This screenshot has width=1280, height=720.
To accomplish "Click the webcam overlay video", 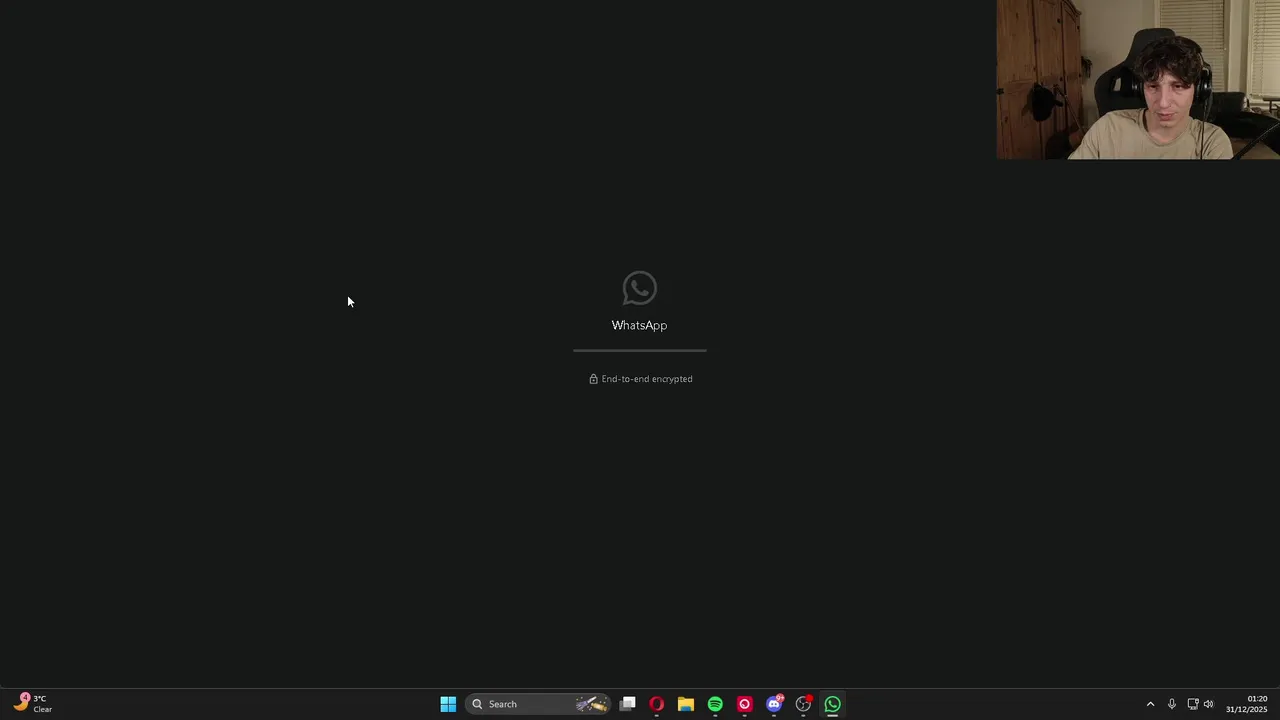I will [1138, 80].
